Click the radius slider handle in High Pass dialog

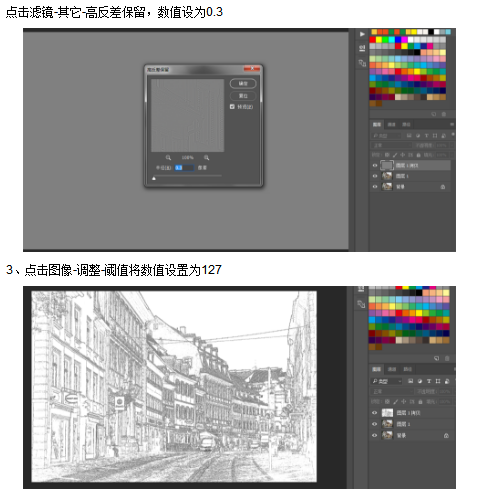154,178
